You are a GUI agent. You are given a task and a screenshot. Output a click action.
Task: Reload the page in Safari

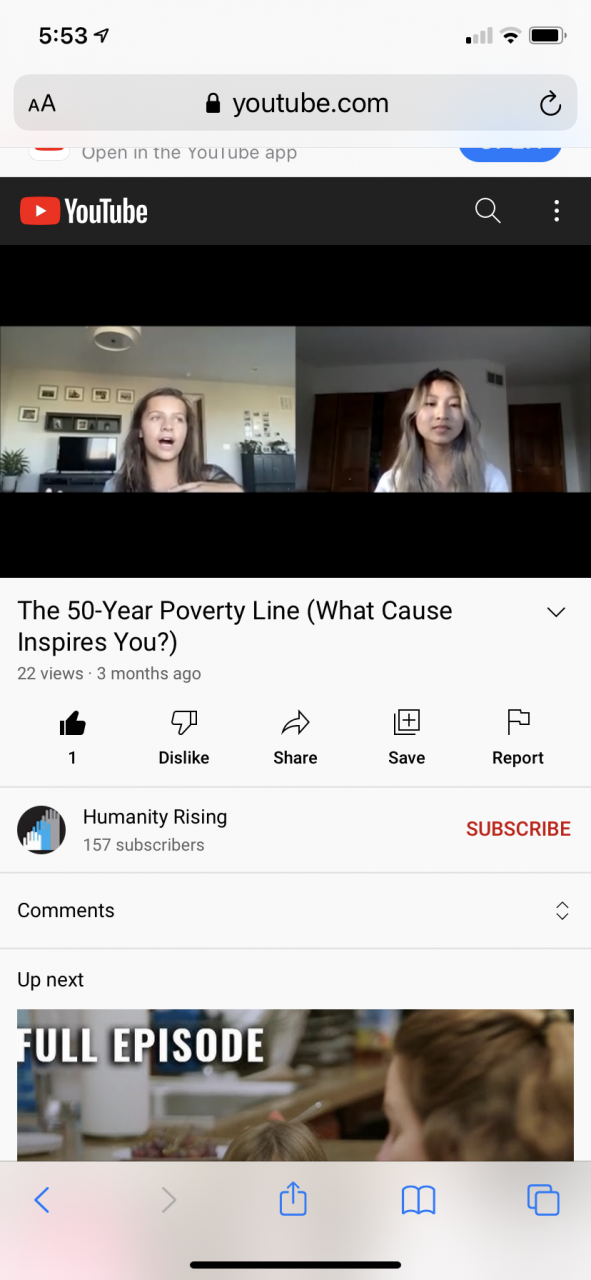(549, 103)
